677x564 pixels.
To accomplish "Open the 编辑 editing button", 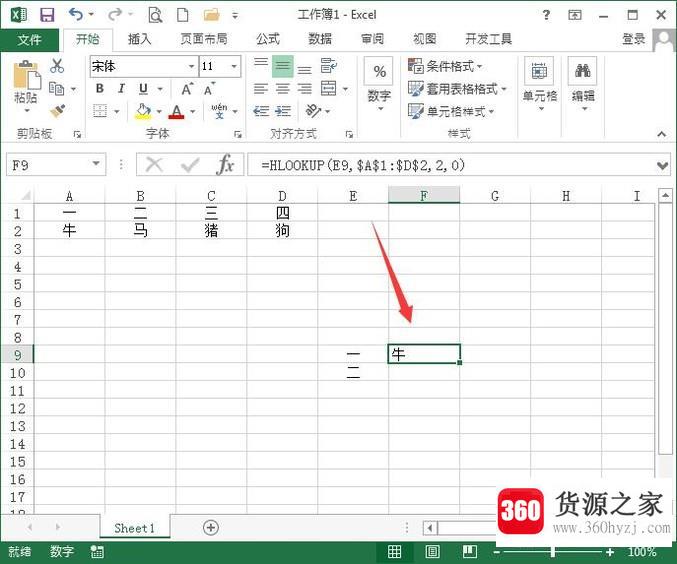I will tap(583, 85).
